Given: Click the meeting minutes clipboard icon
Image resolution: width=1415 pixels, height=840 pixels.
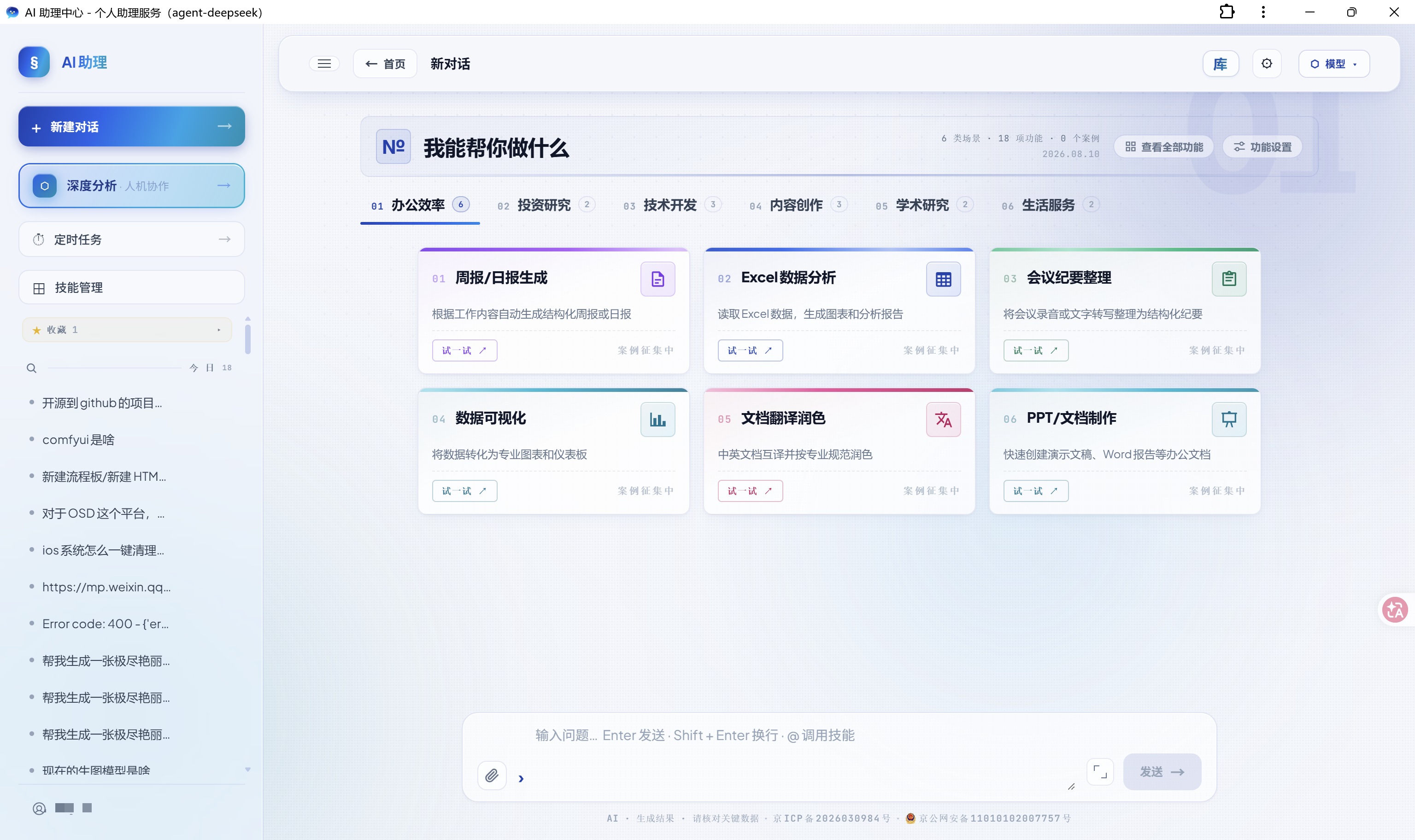Looking at the screenshot, I should [x=1229, y=279].
